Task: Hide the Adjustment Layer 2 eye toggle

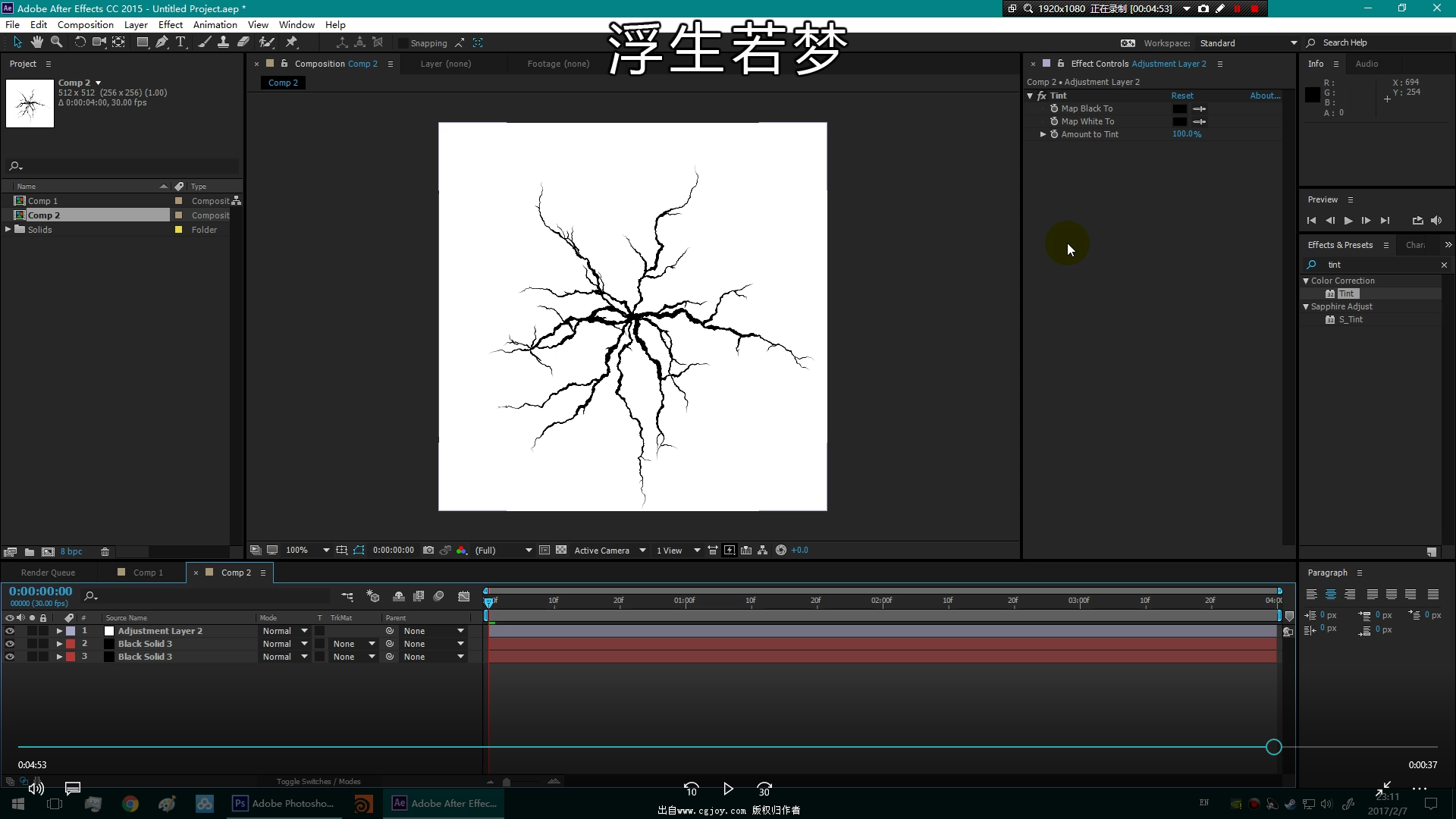Action: tap(10, 631)
